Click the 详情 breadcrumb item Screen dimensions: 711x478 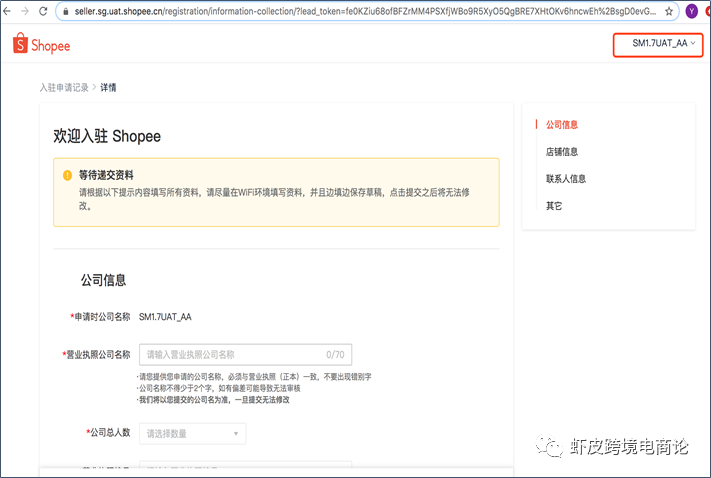click(108, 88)
